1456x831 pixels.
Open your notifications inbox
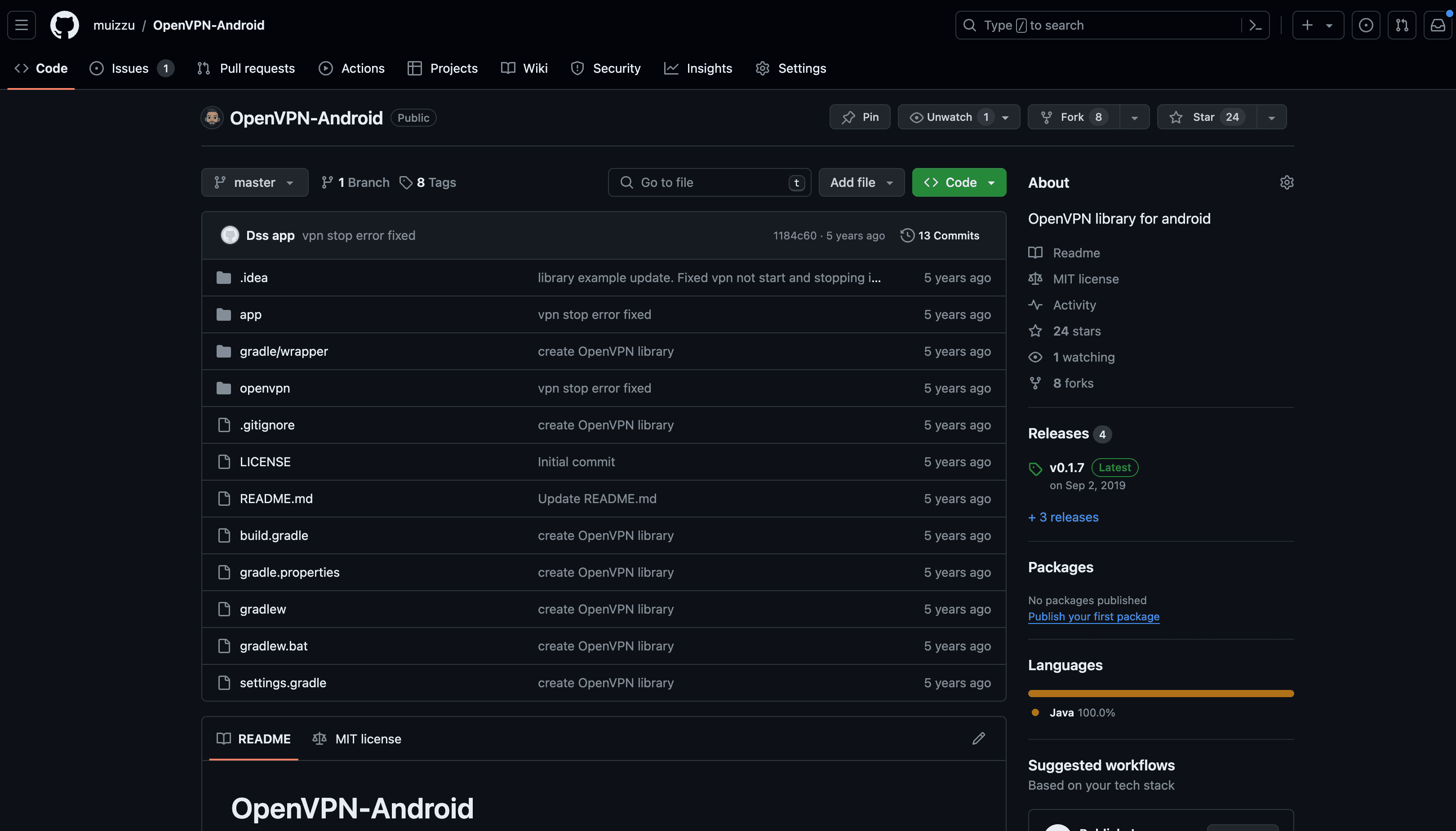[x=1438, y=25]
